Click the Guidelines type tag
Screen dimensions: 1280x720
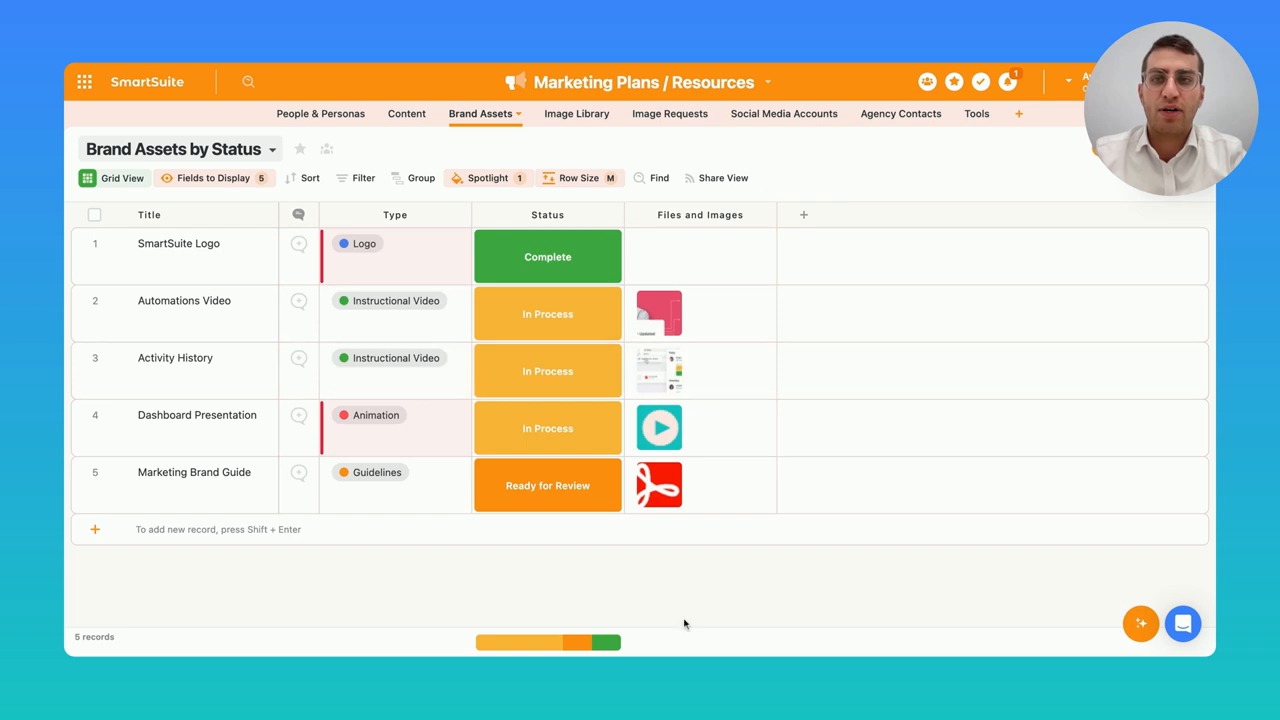pos(370,472)
